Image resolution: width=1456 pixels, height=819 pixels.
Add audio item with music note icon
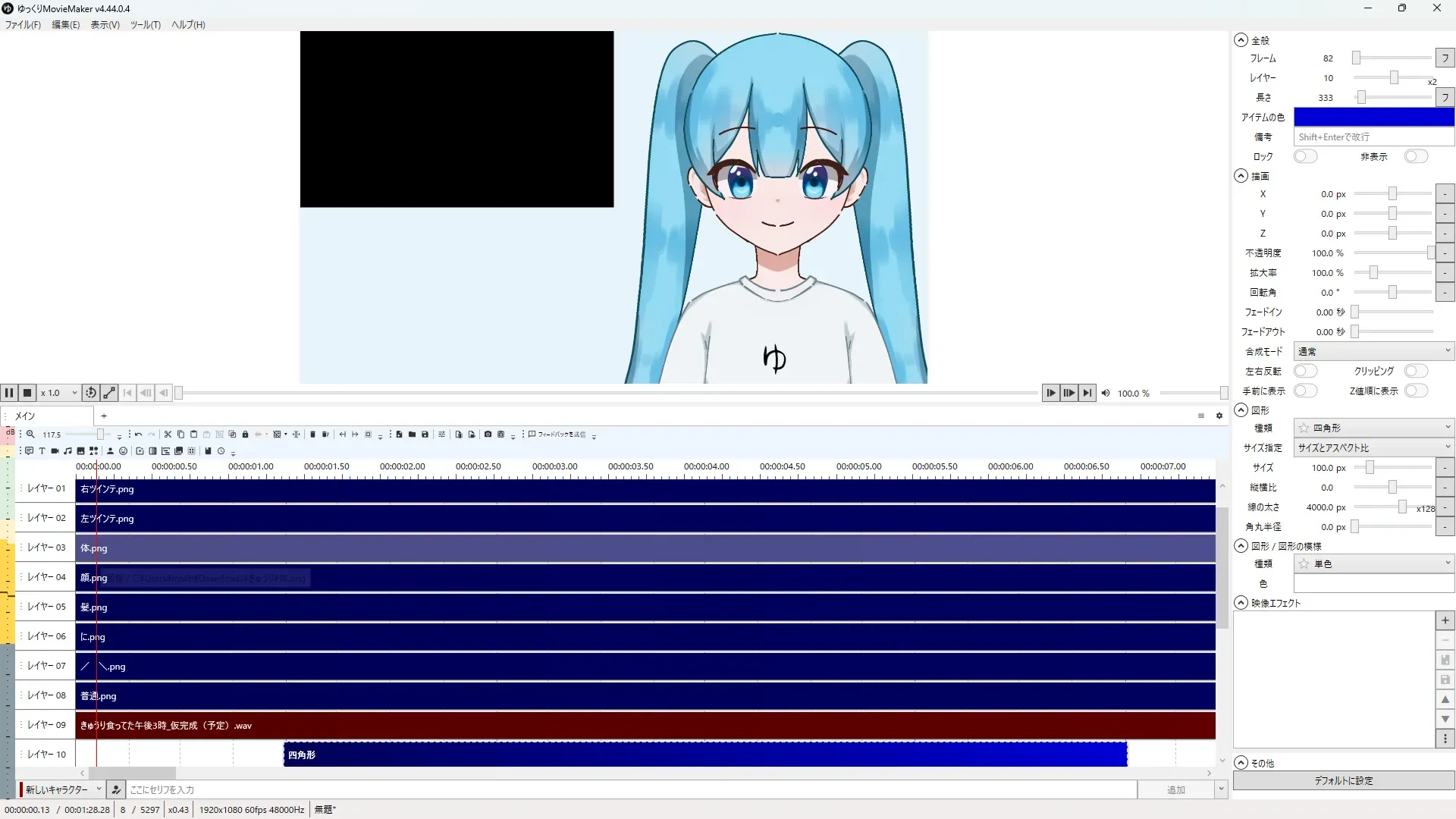point(67,451)
